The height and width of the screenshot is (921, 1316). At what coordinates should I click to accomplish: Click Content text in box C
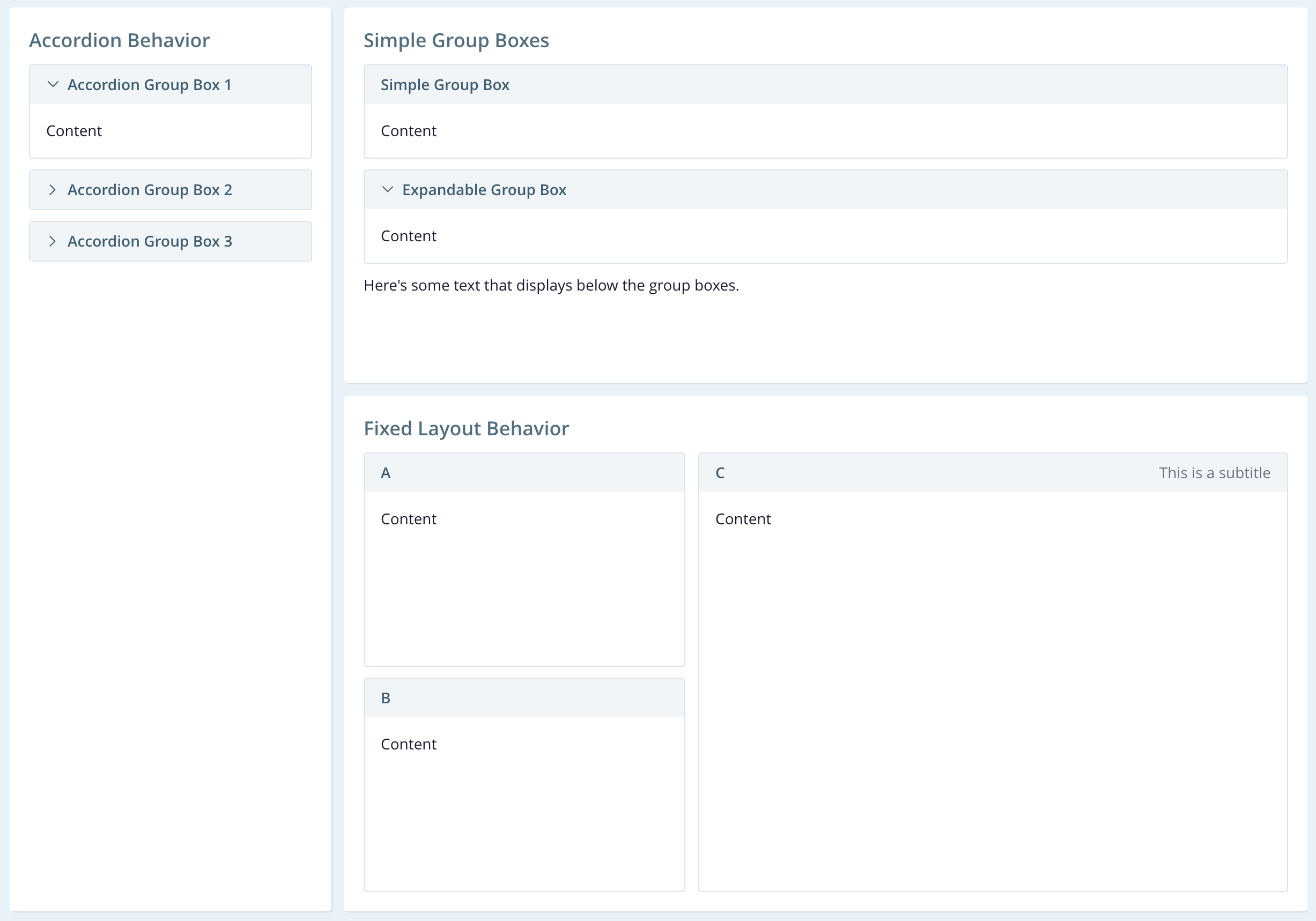tap(743, 519)
